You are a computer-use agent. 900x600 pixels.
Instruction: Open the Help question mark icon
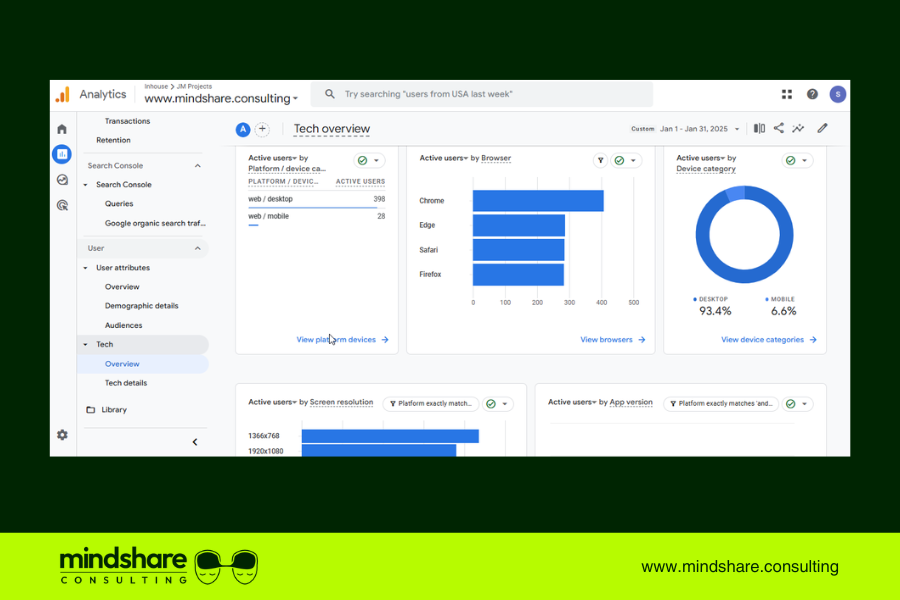[812, 94]
